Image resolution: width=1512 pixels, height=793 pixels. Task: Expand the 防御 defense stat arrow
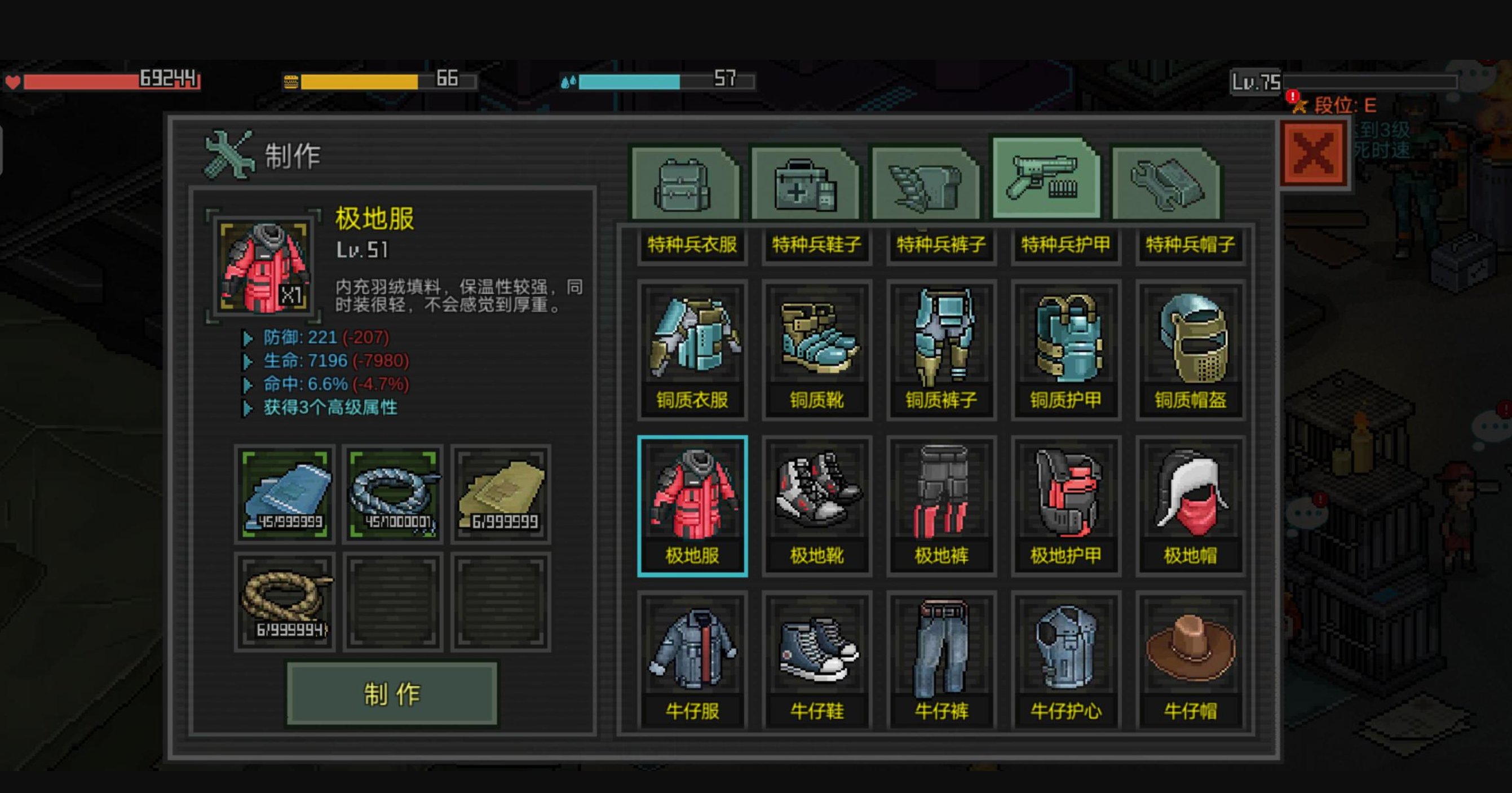[x=247, y=338]
